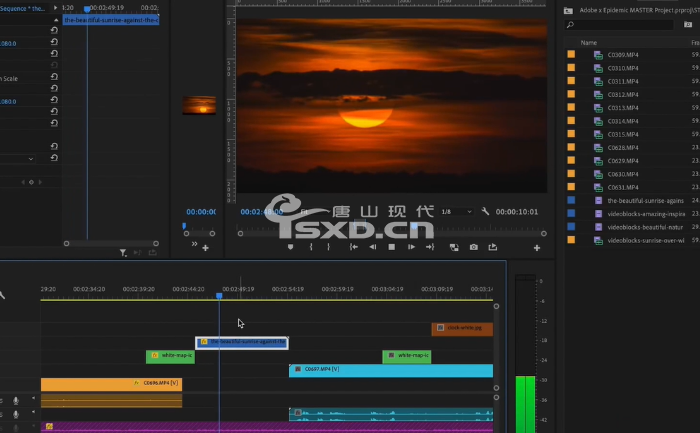This screenshot has height=433, width=700.
Task: Open the 1/8 playback resolution dropdown
Action: (x=456, y=212)
